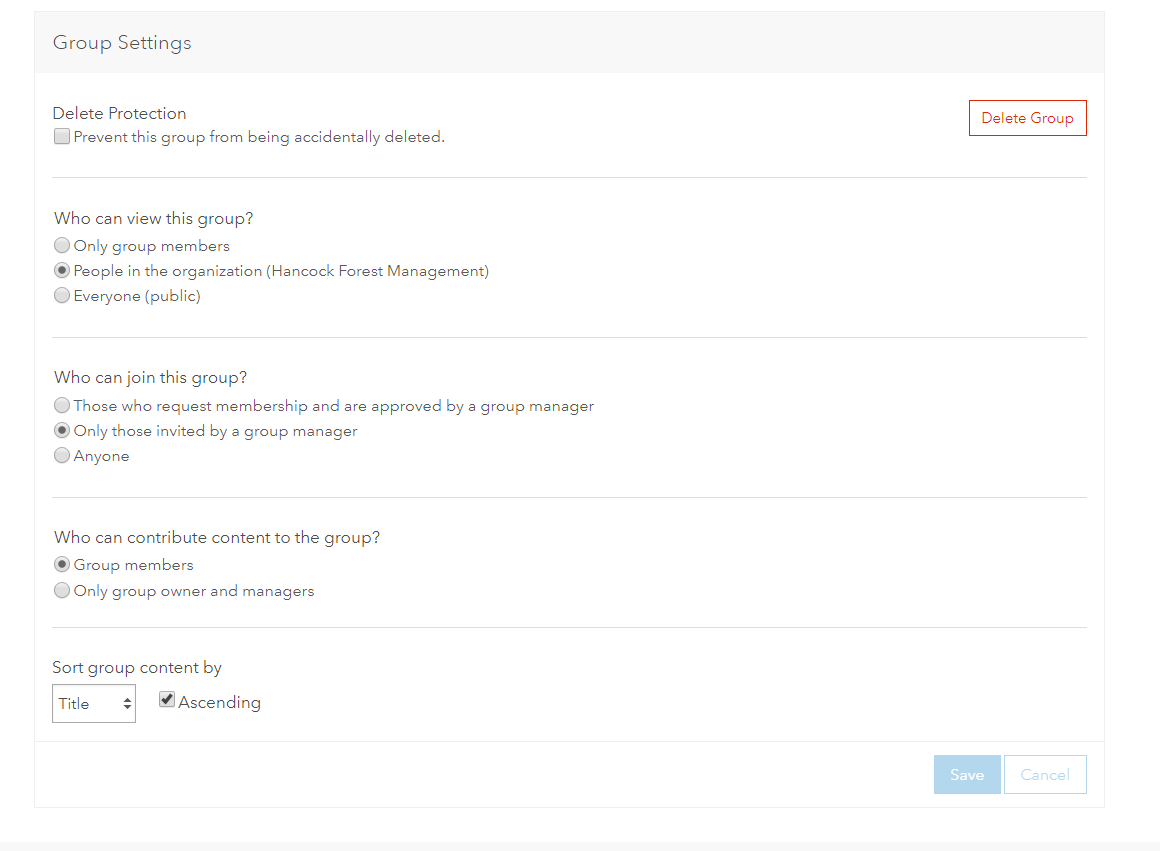Click the 'Ascending' label text
Image resolution: width=1160 pixels, height=851 pixels.
220,702
